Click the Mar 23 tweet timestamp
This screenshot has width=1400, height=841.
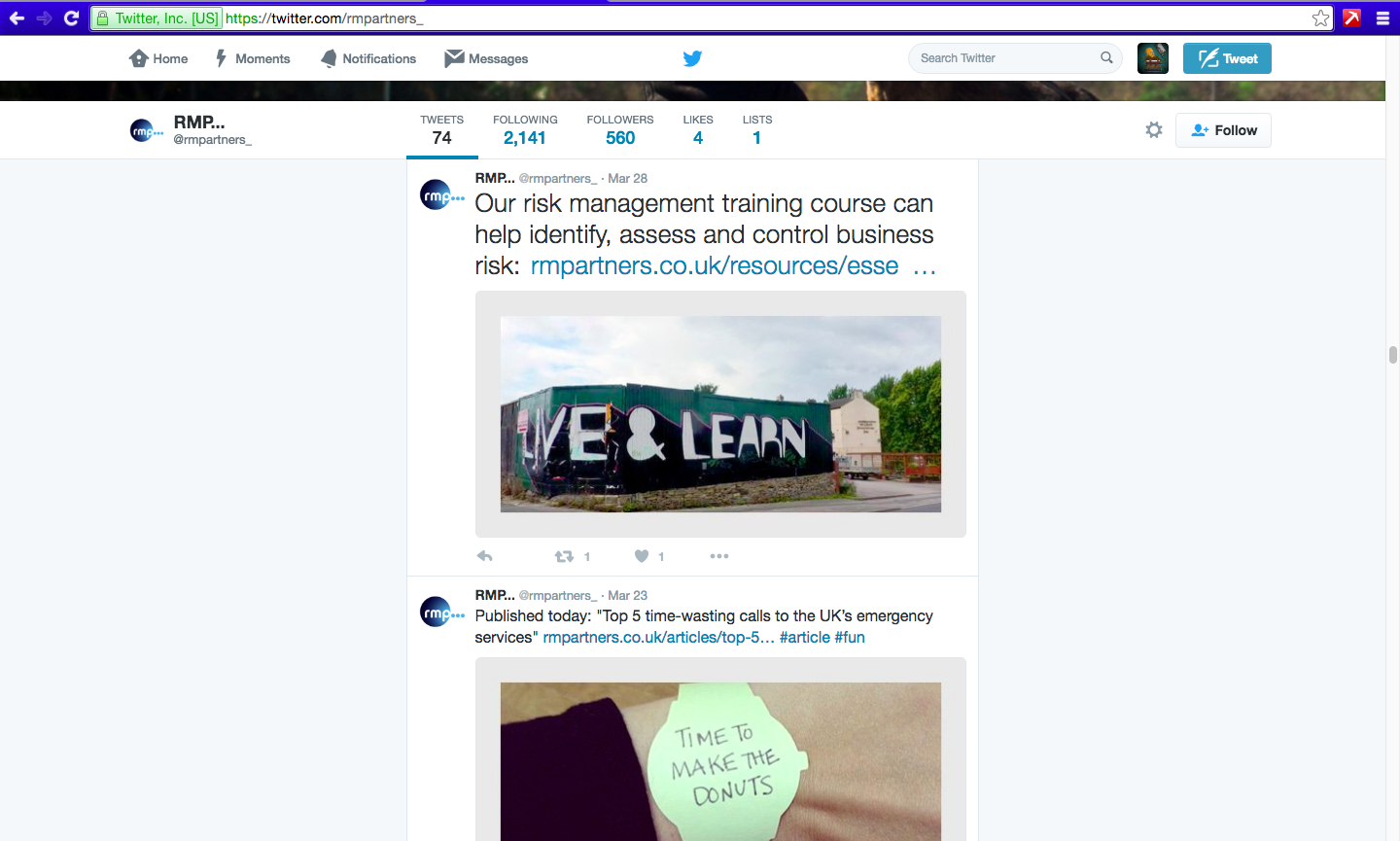point(627,595)
